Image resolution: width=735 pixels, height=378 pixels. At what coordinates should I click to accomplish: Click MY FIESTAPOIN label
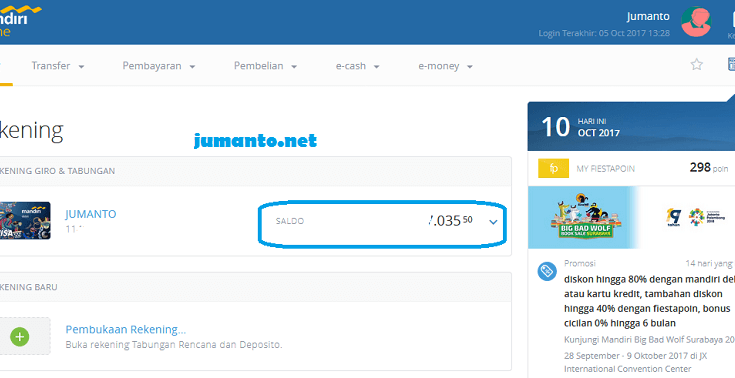[x=605, y=169]
